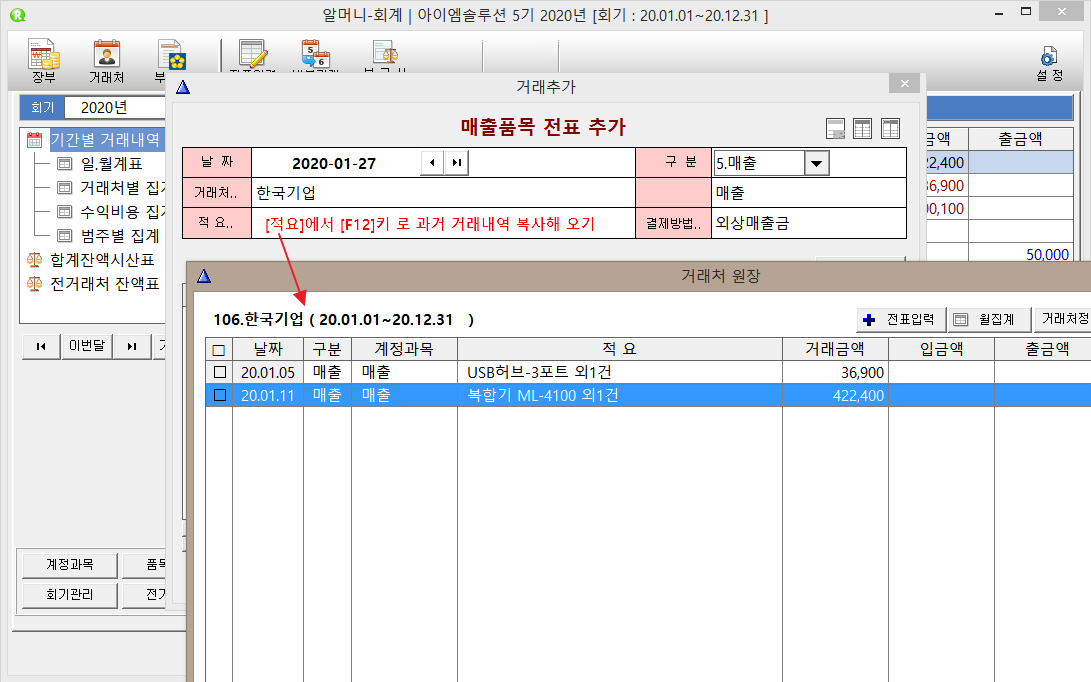Screen dimensions: 1091x682
Task: Select 수익비용 집계 tree item
Action: pyautogui.click(x=122, y=212)
